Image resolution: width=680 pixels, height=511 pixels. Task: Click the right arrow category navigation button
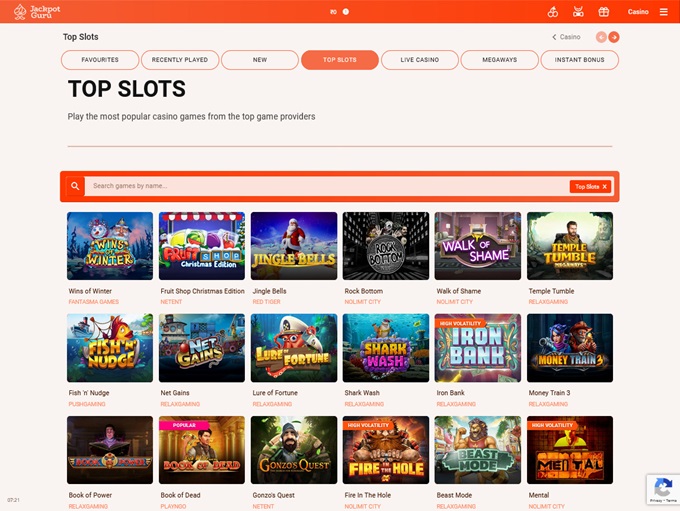[x=614, y=37]
